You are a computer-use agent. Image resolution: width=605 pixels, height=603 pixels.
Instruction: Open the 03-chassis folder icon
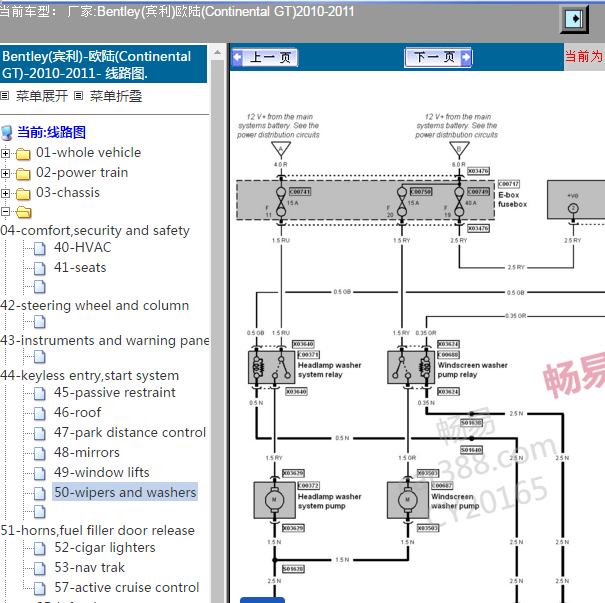(x=23, y=194)
